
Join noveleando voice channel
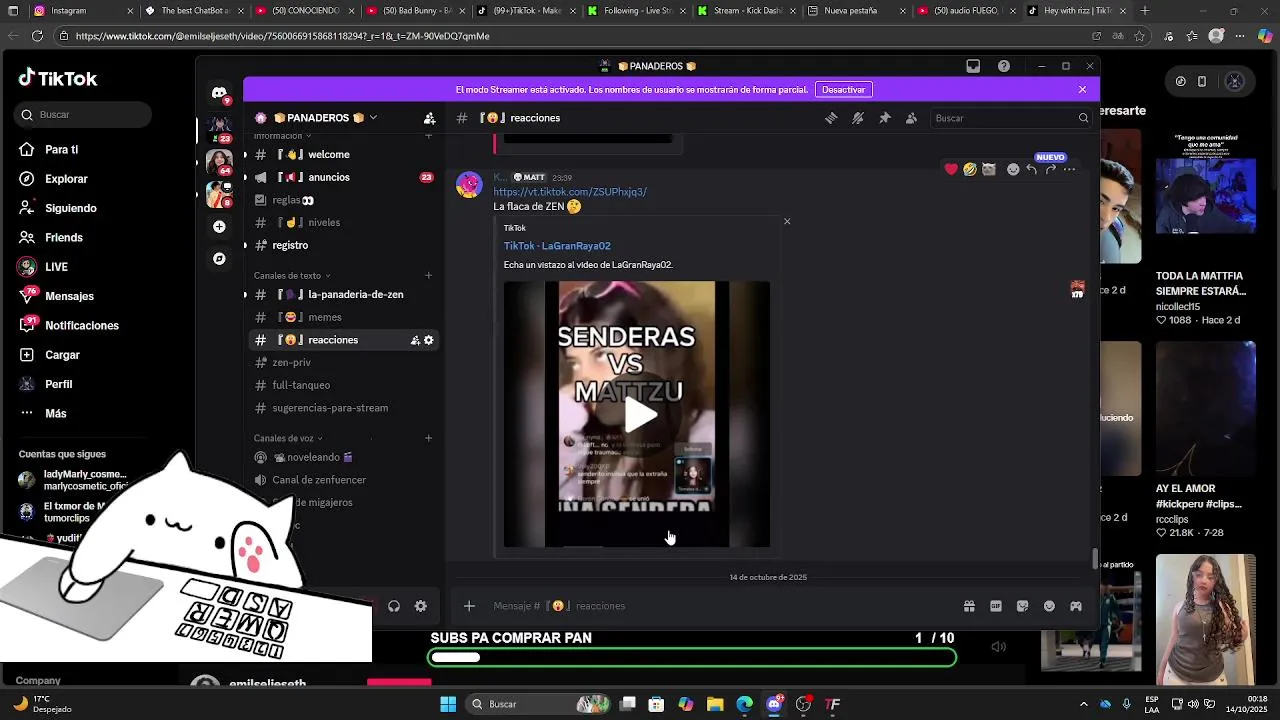pyautogui.click(x=343, y=457)
